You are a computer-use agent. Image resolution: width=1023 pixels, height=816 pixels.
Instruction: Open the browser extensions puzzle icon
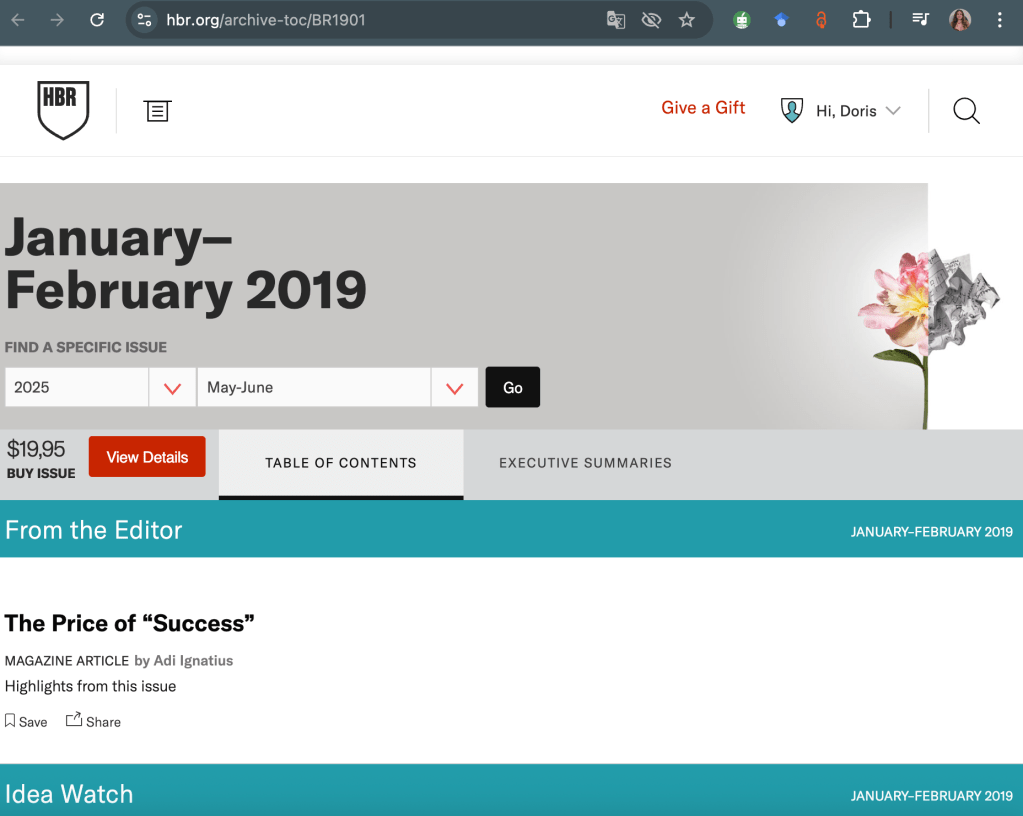click(861, 20)
